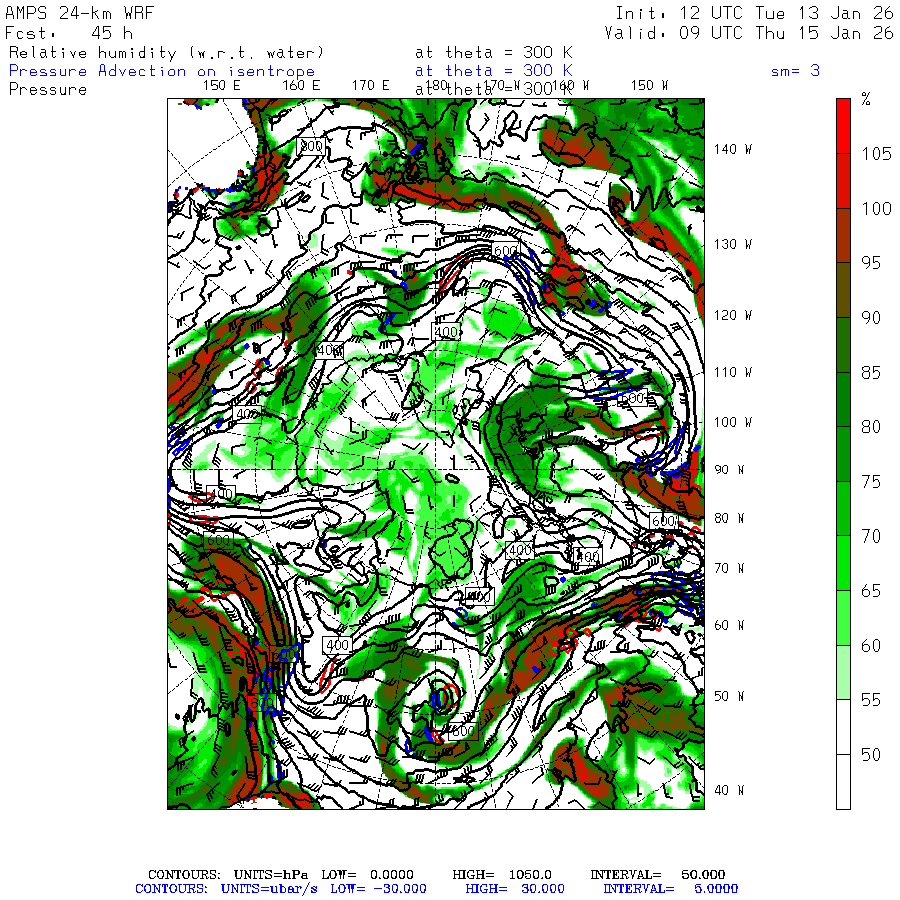Click the "75" colorbar tick label
Viewport: 900px width, 900px height.
(x=871, y=482)
